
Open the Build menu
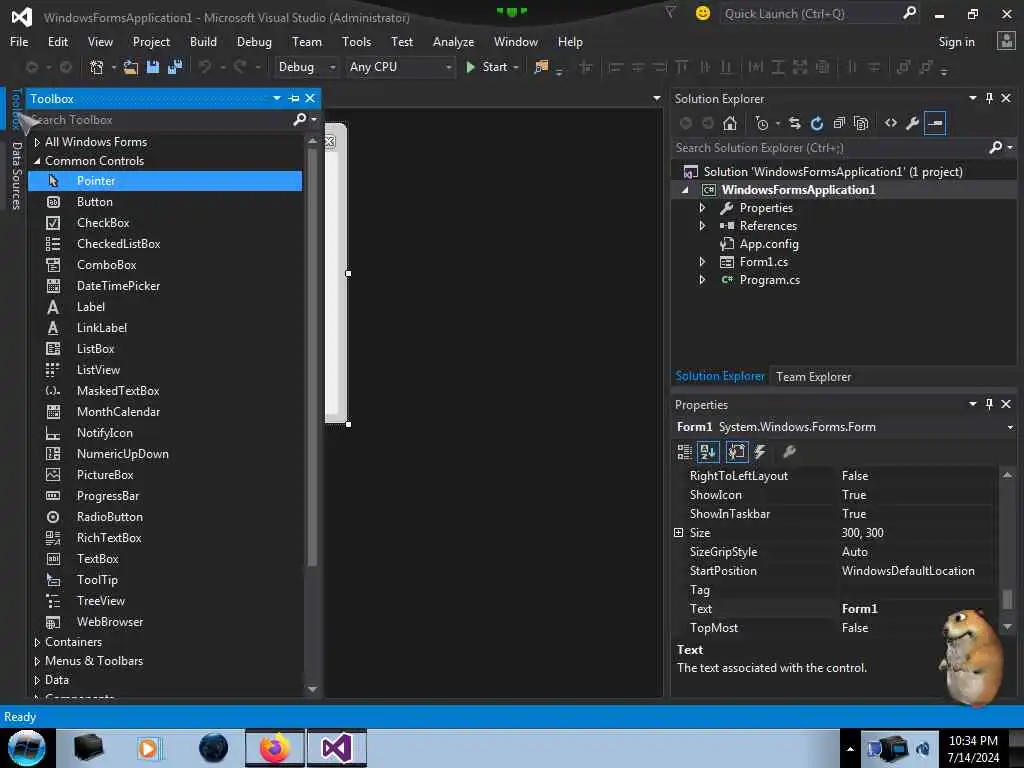click(x=203, y=42)
